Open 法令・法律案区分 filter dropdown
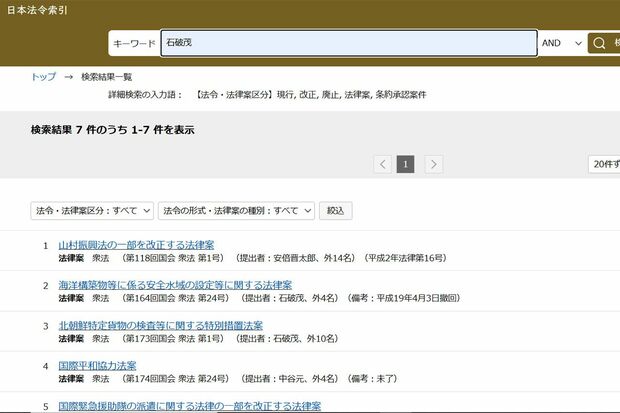This screenshot has width=620, height=413. (92, 211)
